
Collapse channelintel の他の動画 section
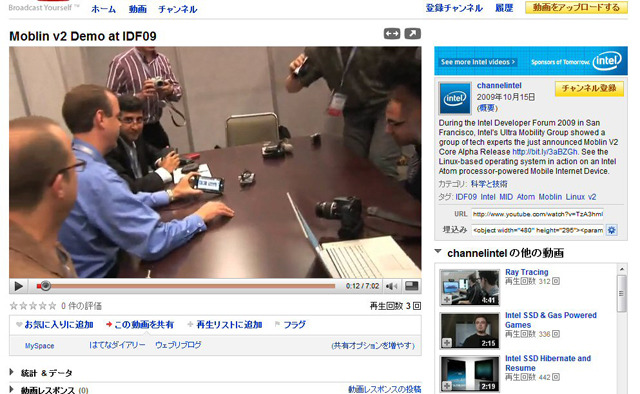[x=438, y=252]
